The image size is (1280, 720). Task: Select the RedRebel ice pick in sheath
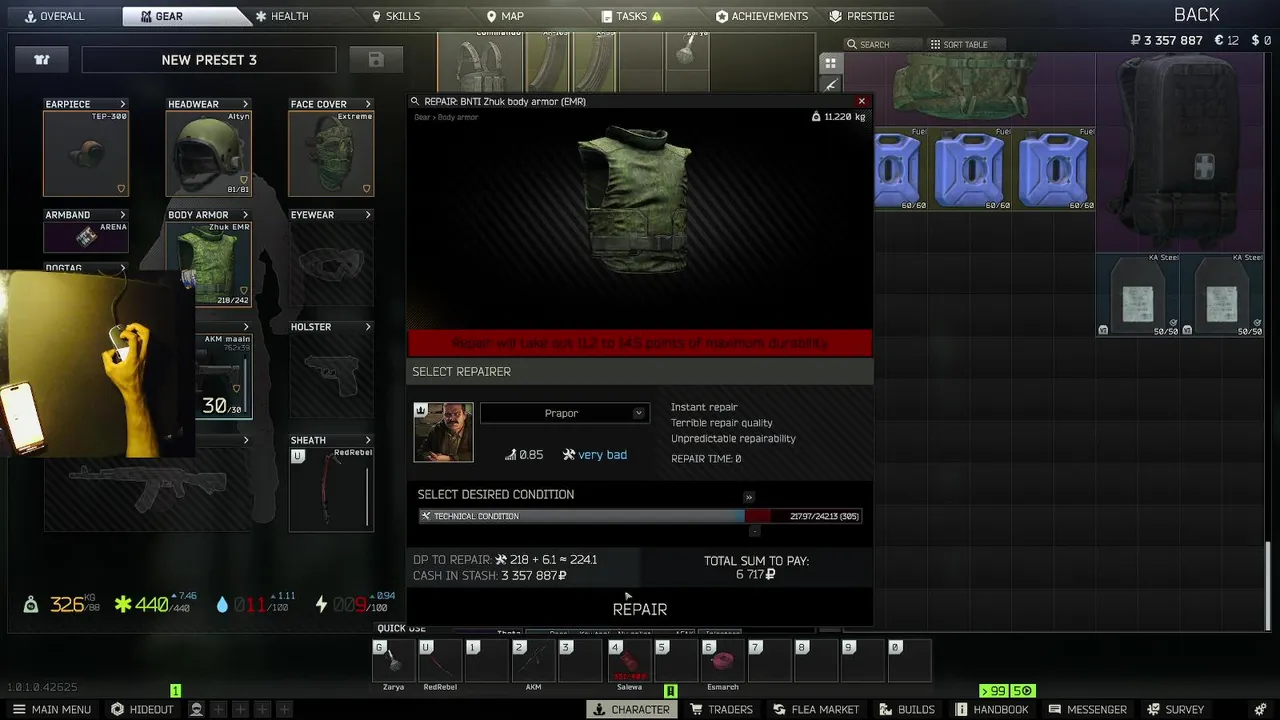[x=331, y=489]
